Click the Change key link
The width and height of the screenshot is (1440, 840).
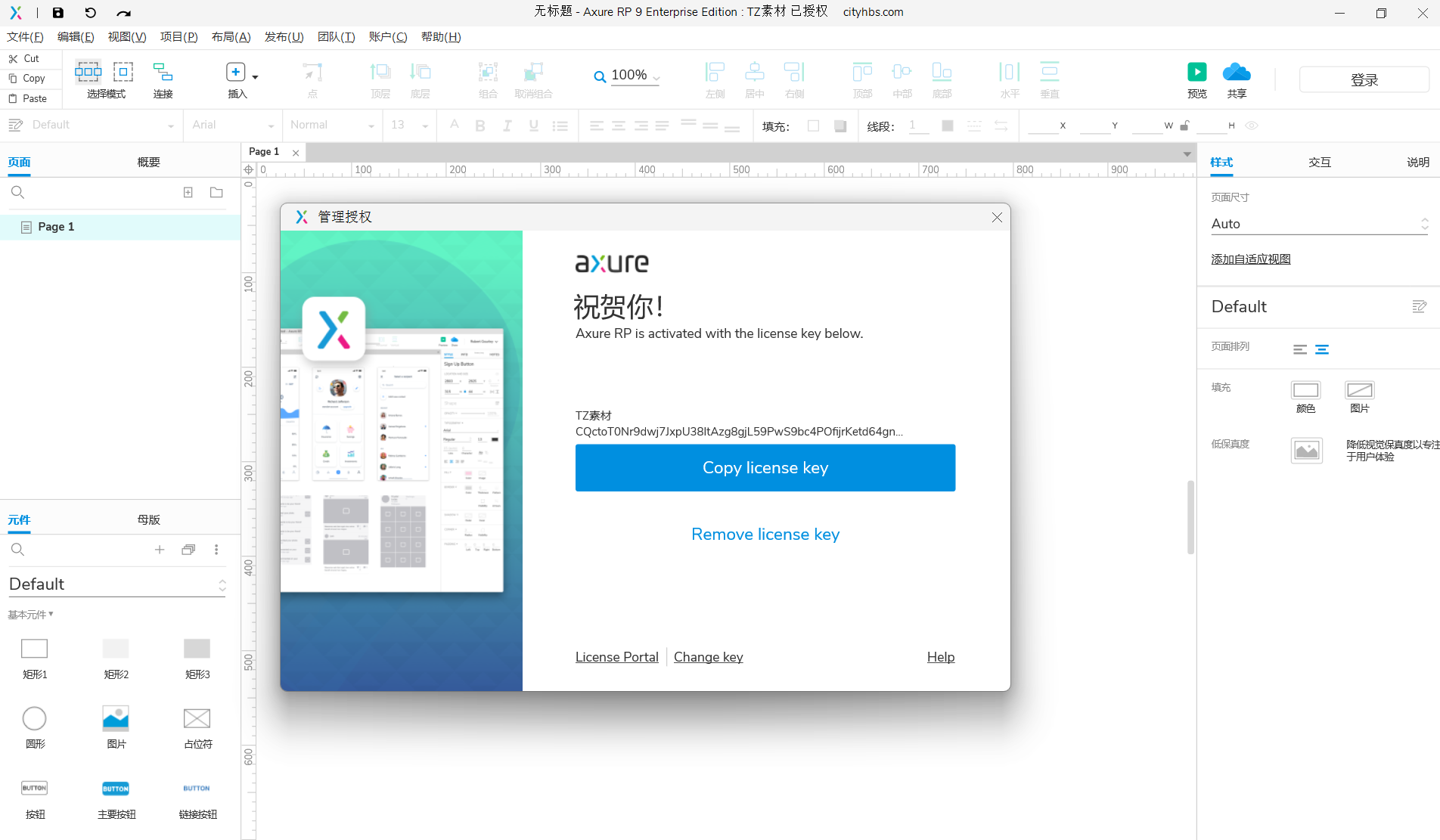pos(709,657)
